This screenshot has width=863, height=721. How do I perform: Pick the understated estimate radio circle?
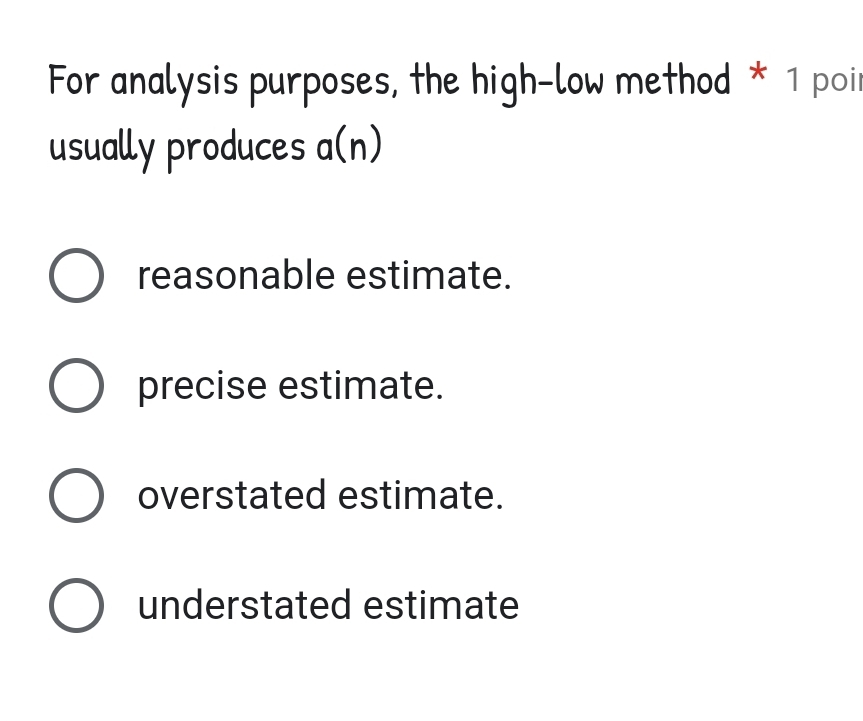point(76,606)
